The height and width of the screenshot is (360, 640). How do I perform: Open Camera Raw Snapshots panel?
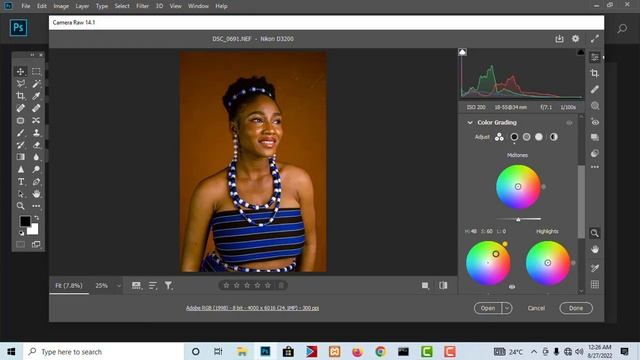(x=595, y=138)
